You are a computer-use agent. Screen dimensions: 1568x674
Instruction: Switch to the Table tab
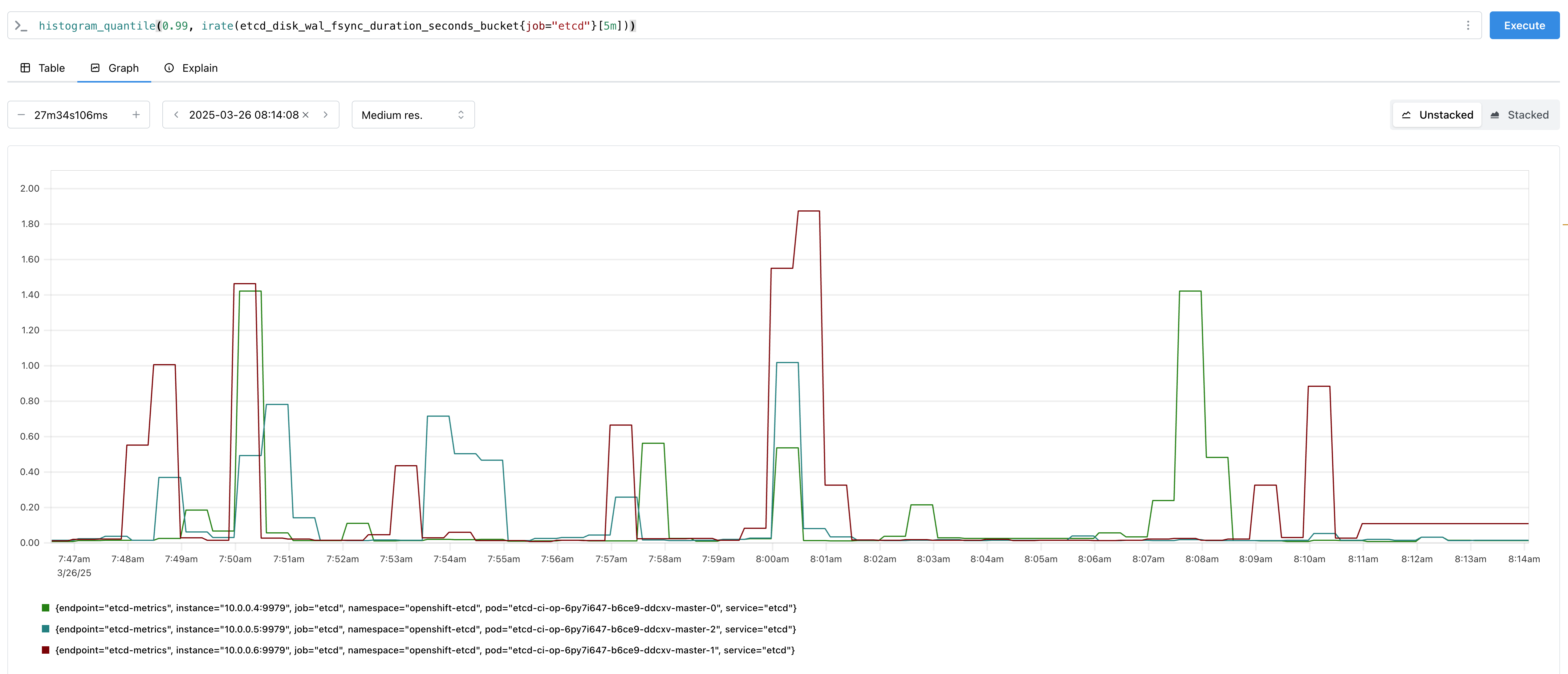[x=43, y=68]
